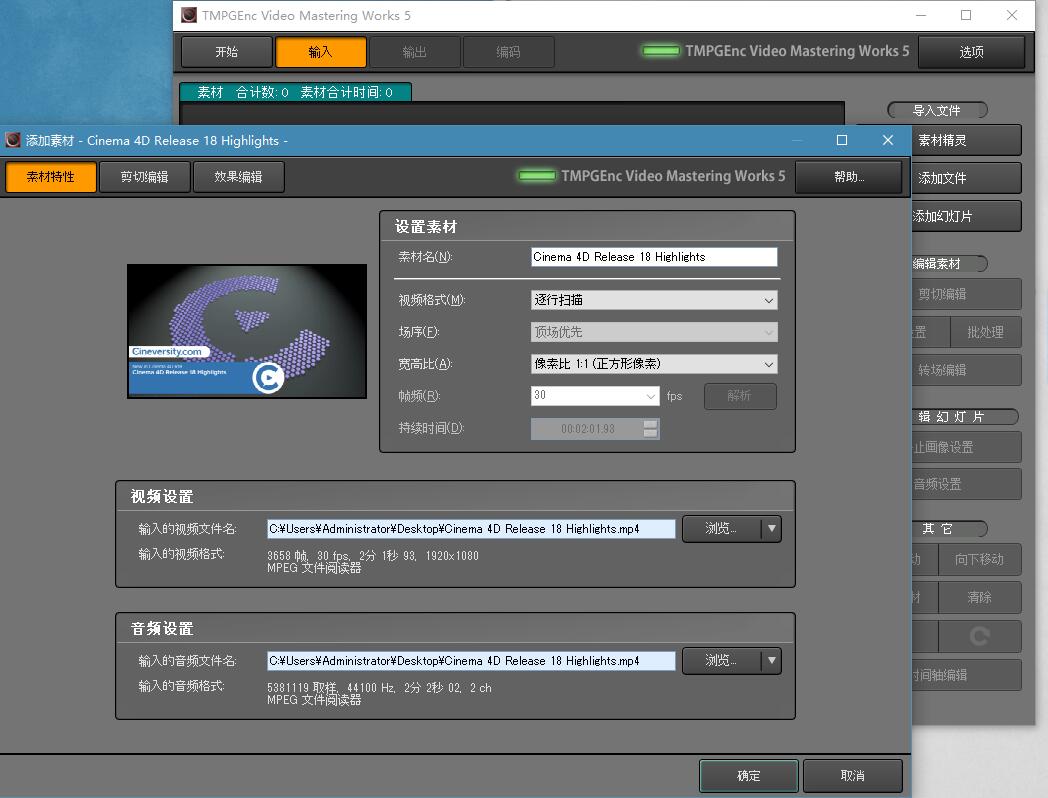Click the 帮助 button in the dialog
1048x798 pixels.
coord(849,177)
